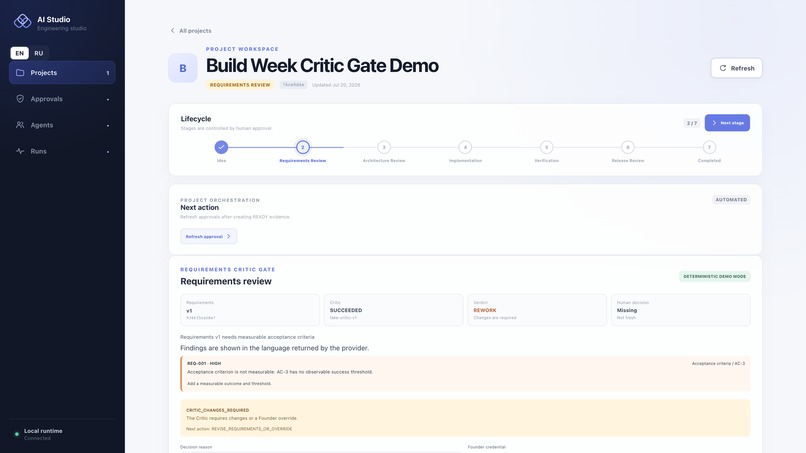The width and height of the screenshot is (806, 453).
Task: Advance to the Next stage
Action: (x=727, y=123)
